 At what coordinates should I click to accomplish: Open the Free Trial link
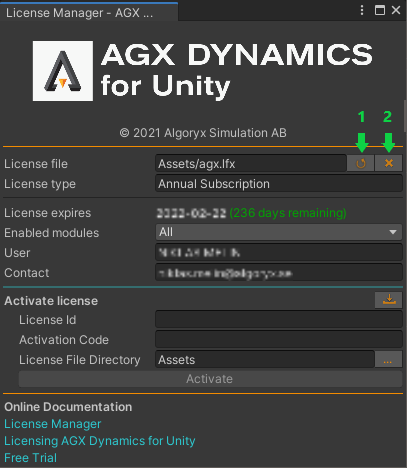pos(30,458)
